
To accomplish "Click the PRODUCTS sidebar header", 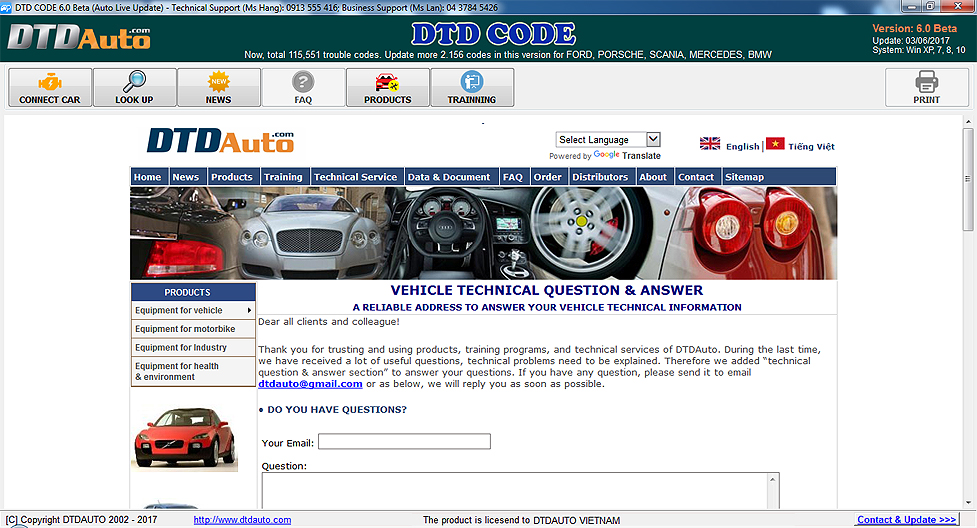I will (x=193, y=292).
